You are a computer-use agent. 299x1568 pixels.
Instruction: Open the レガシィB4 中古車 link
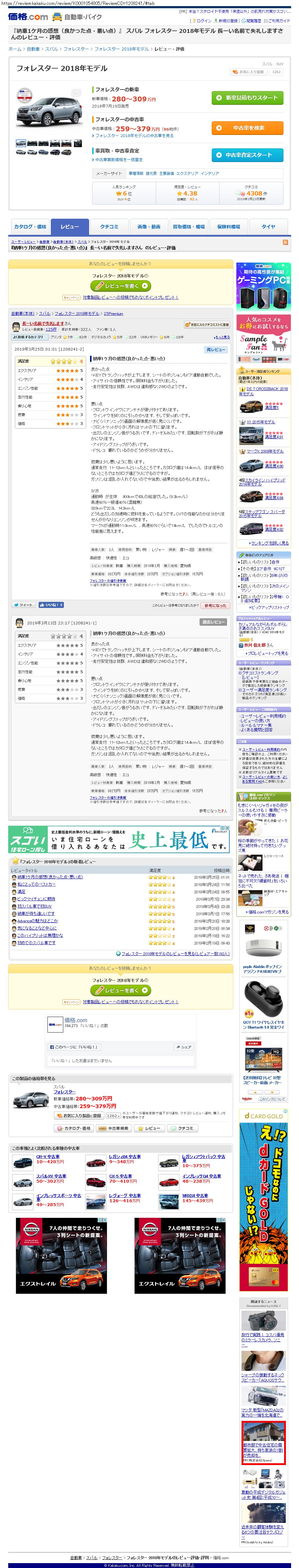tap(125, 1157)
